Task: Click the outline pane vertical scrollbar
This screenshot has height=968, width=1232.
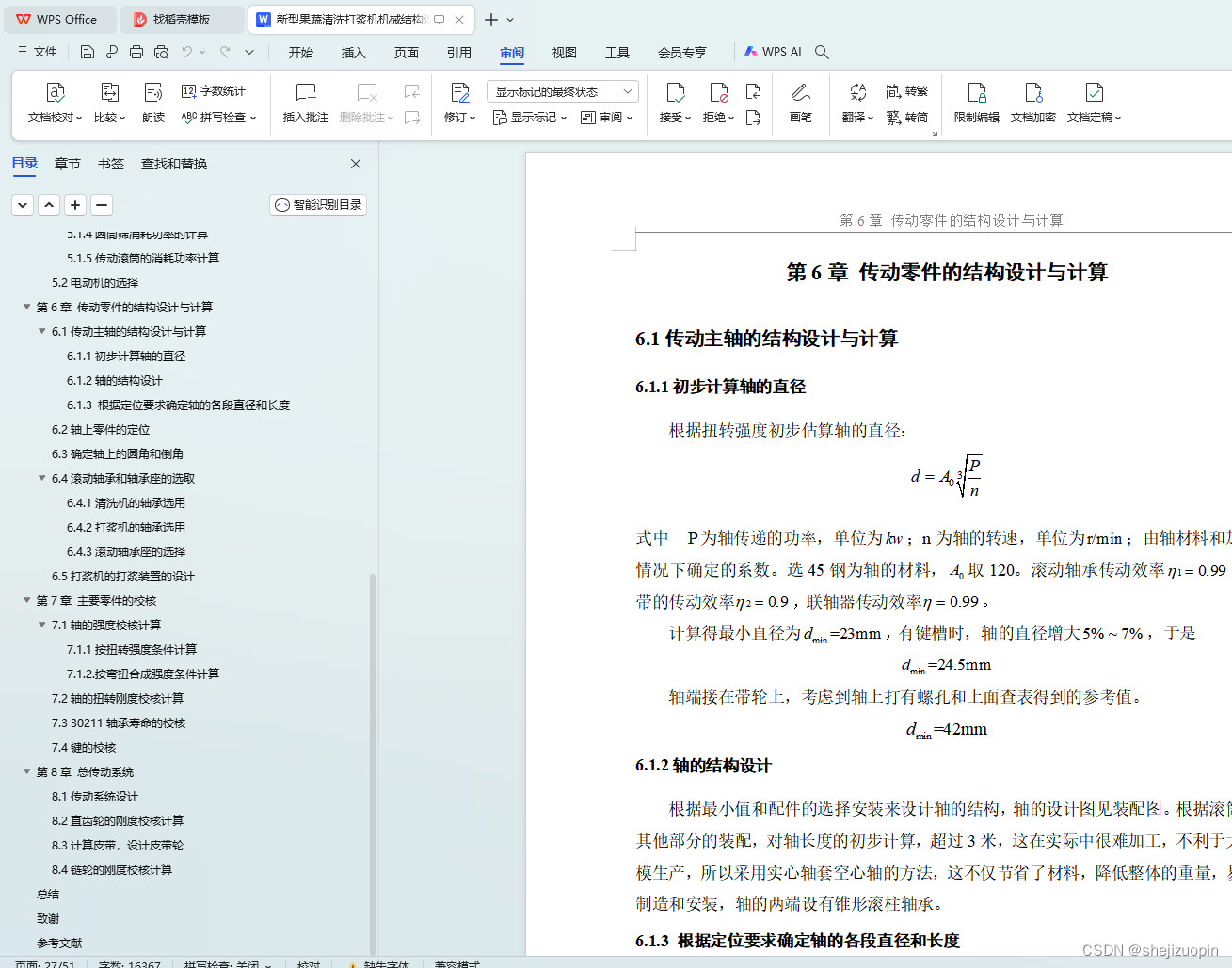Action: (373, 762)
